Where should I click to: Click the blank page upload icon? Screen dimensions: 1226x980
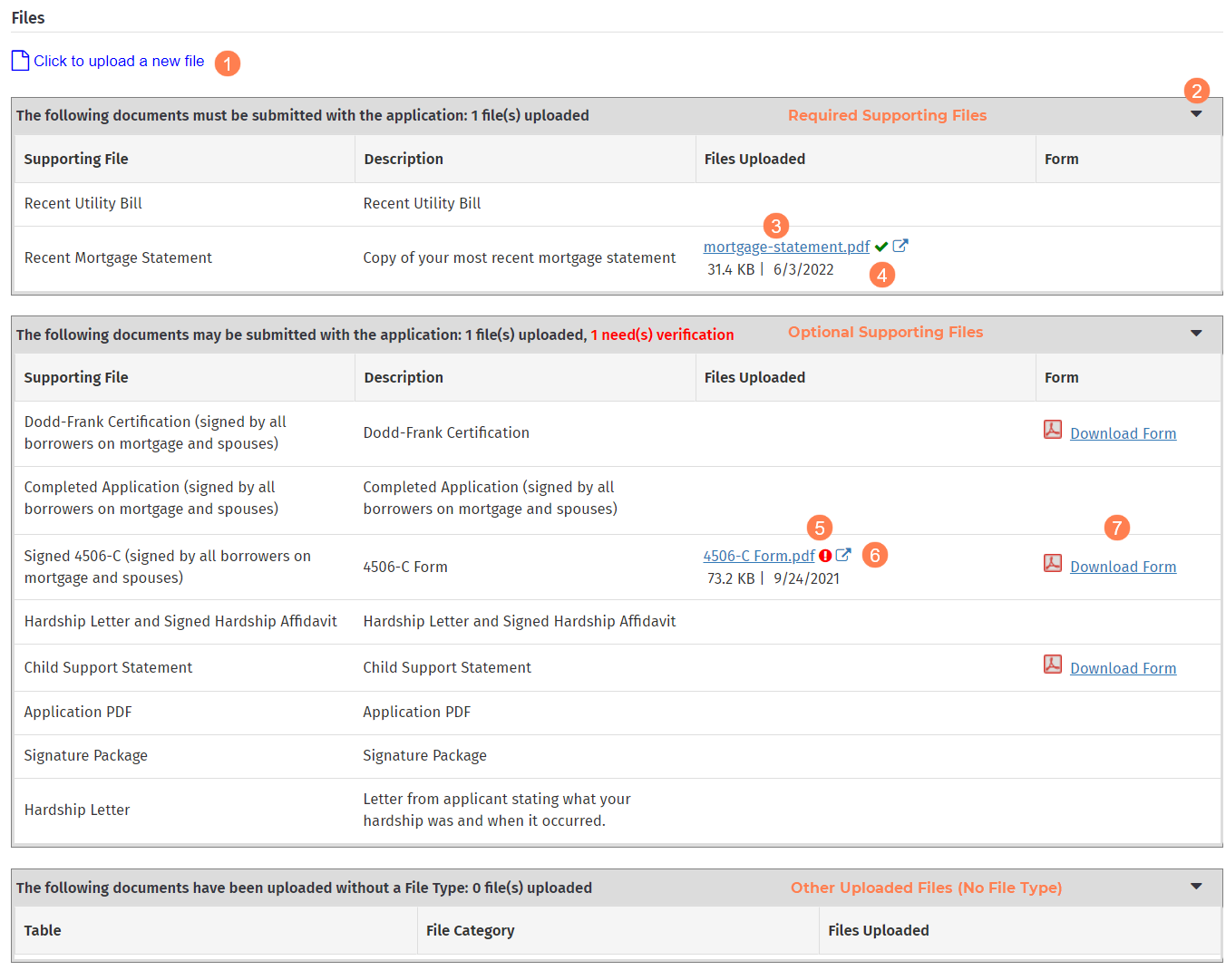20,61
